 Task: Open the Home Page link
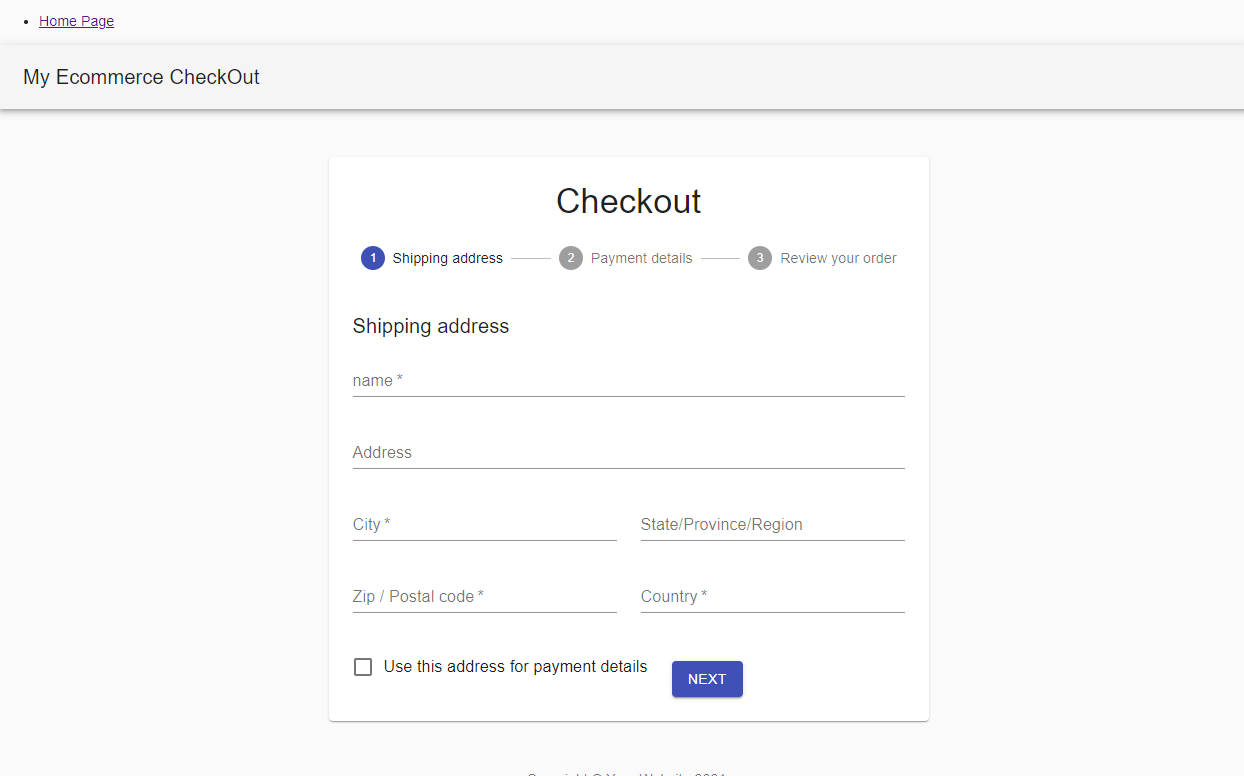(76, 20)
